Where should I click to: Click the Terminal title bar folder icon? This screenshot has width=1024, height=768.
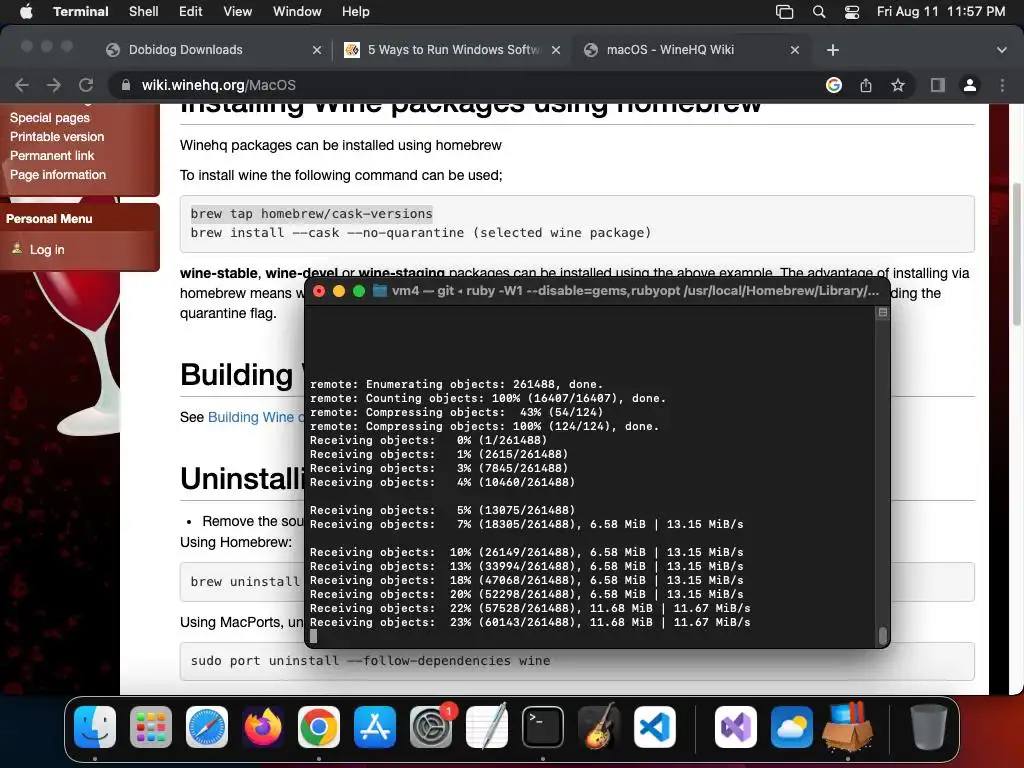point(379,291)
